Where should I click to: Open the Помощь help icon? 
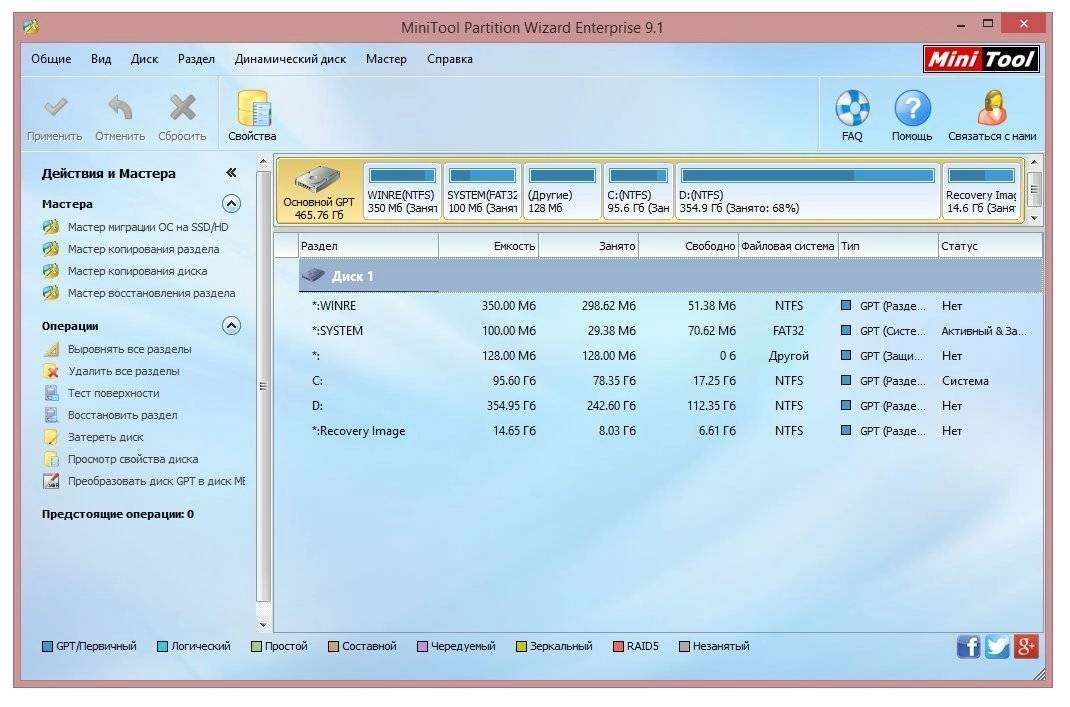click(912, 108)
